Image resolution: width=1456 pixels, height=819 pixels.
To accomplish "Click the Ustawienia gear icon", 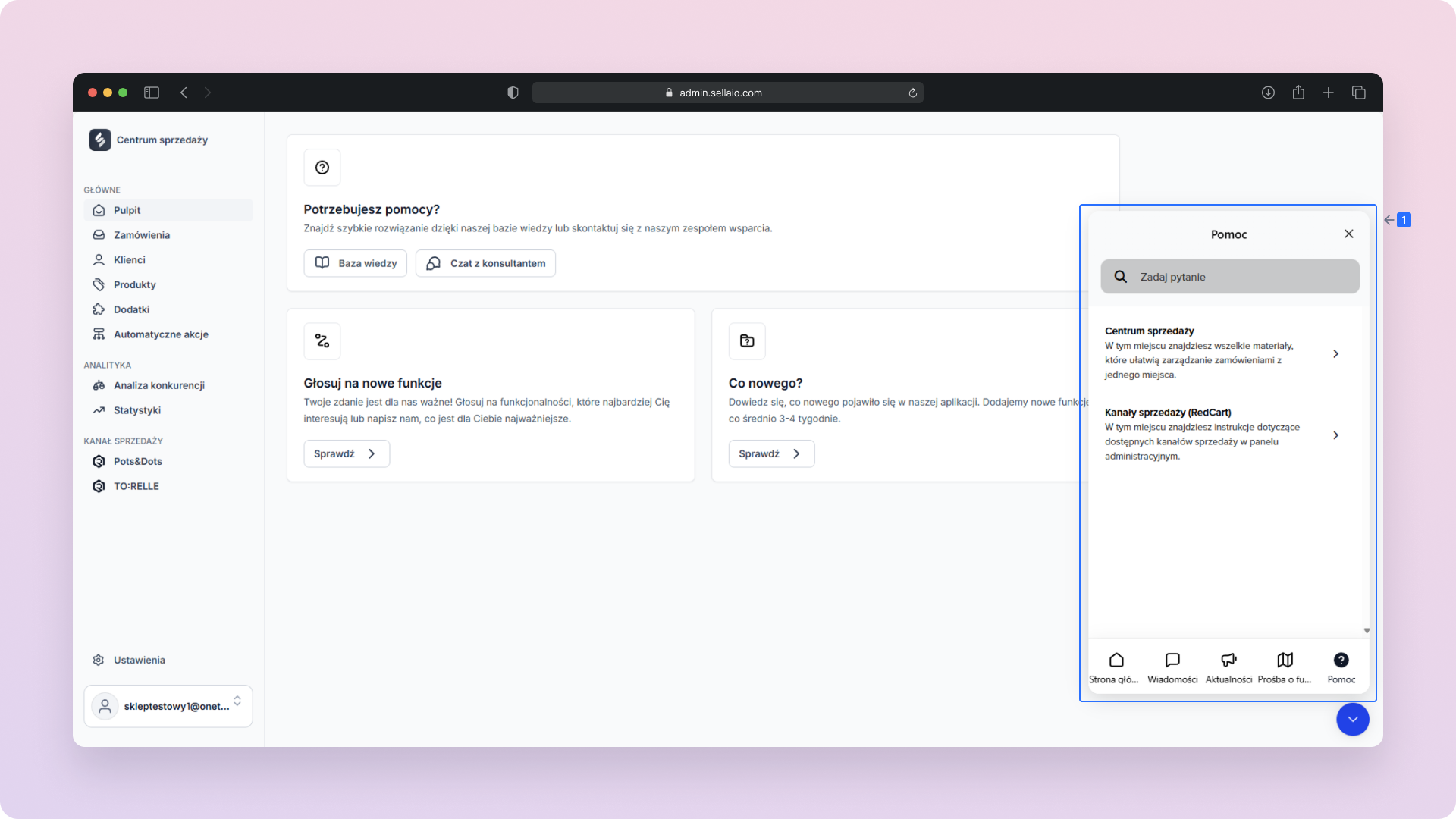I will tap(99, 660).
